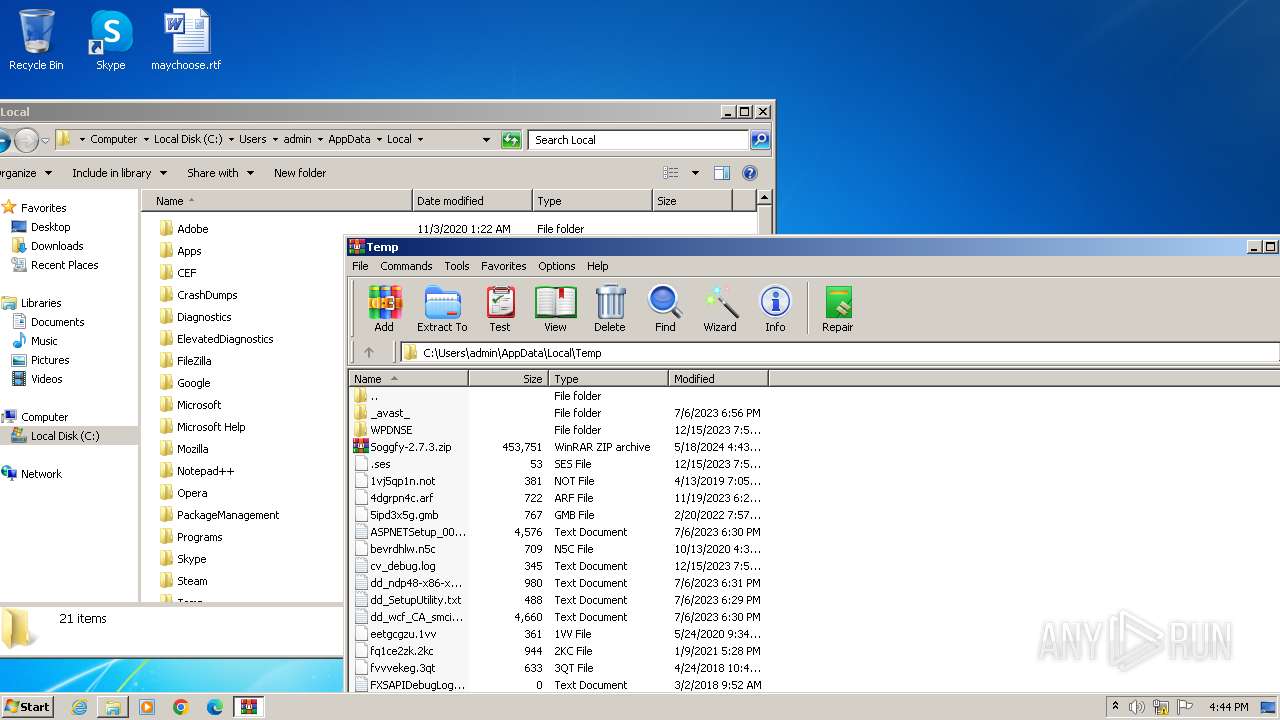Select Documents library
This screenshot has width=1280, height=720.
(57, 322)
